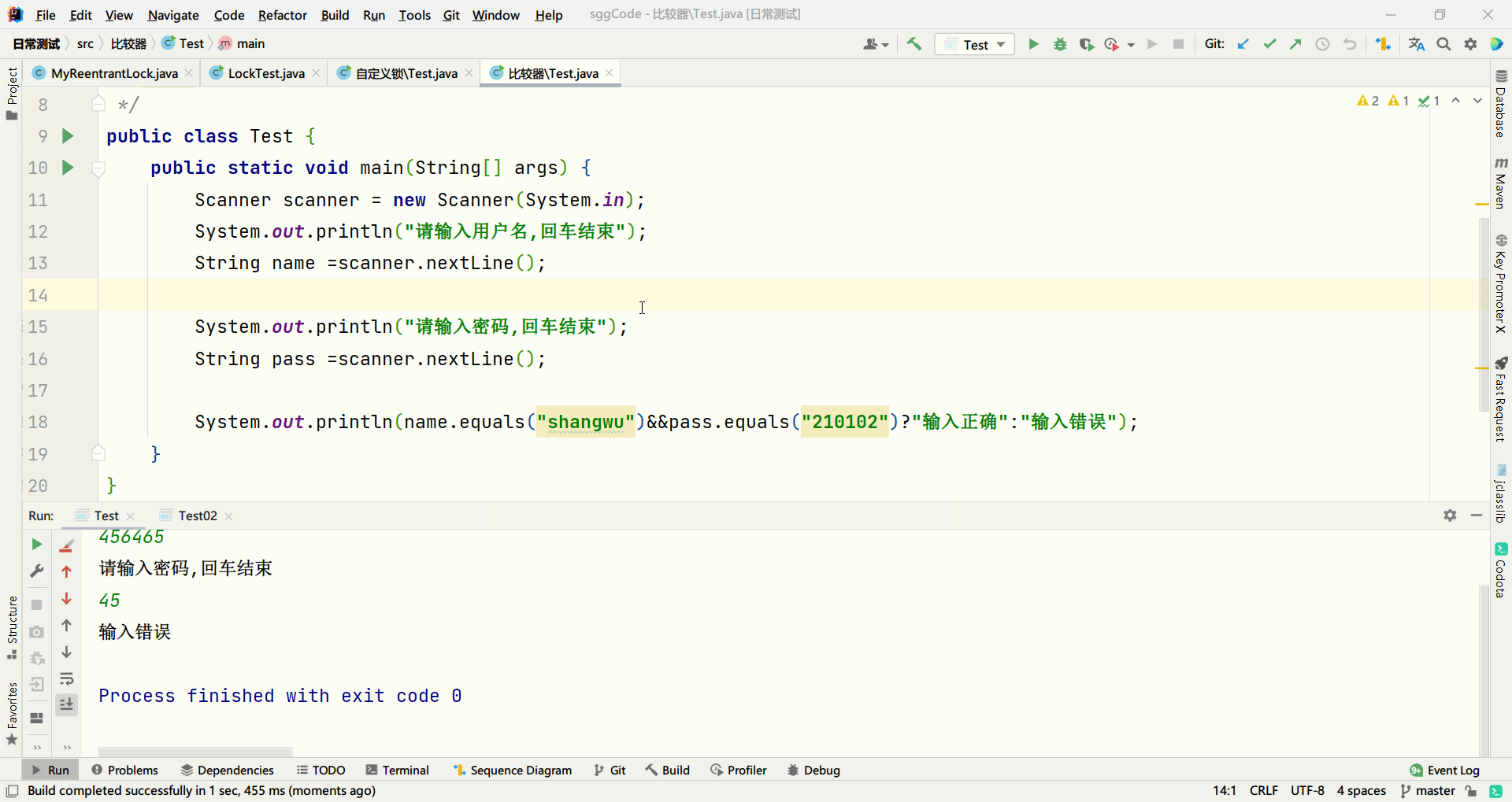Image resolution: width=1512 pixels, height=802 pixels.
Task: Open Search Everywhere magnifier
Action: coord(1443,44)
